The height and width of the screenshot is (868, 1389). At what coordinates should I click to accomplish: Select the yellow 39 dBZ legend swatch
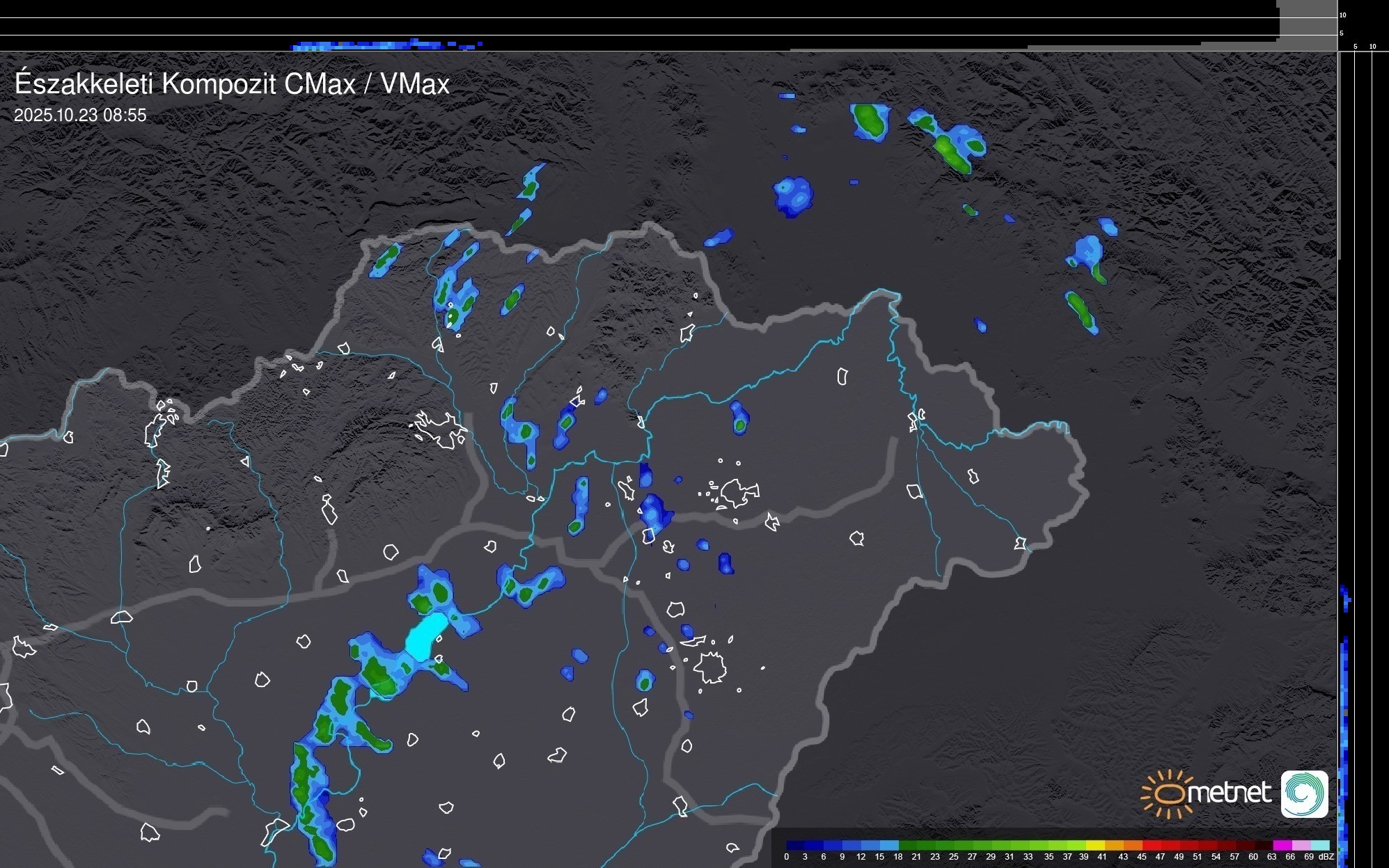click(1095, 846)
